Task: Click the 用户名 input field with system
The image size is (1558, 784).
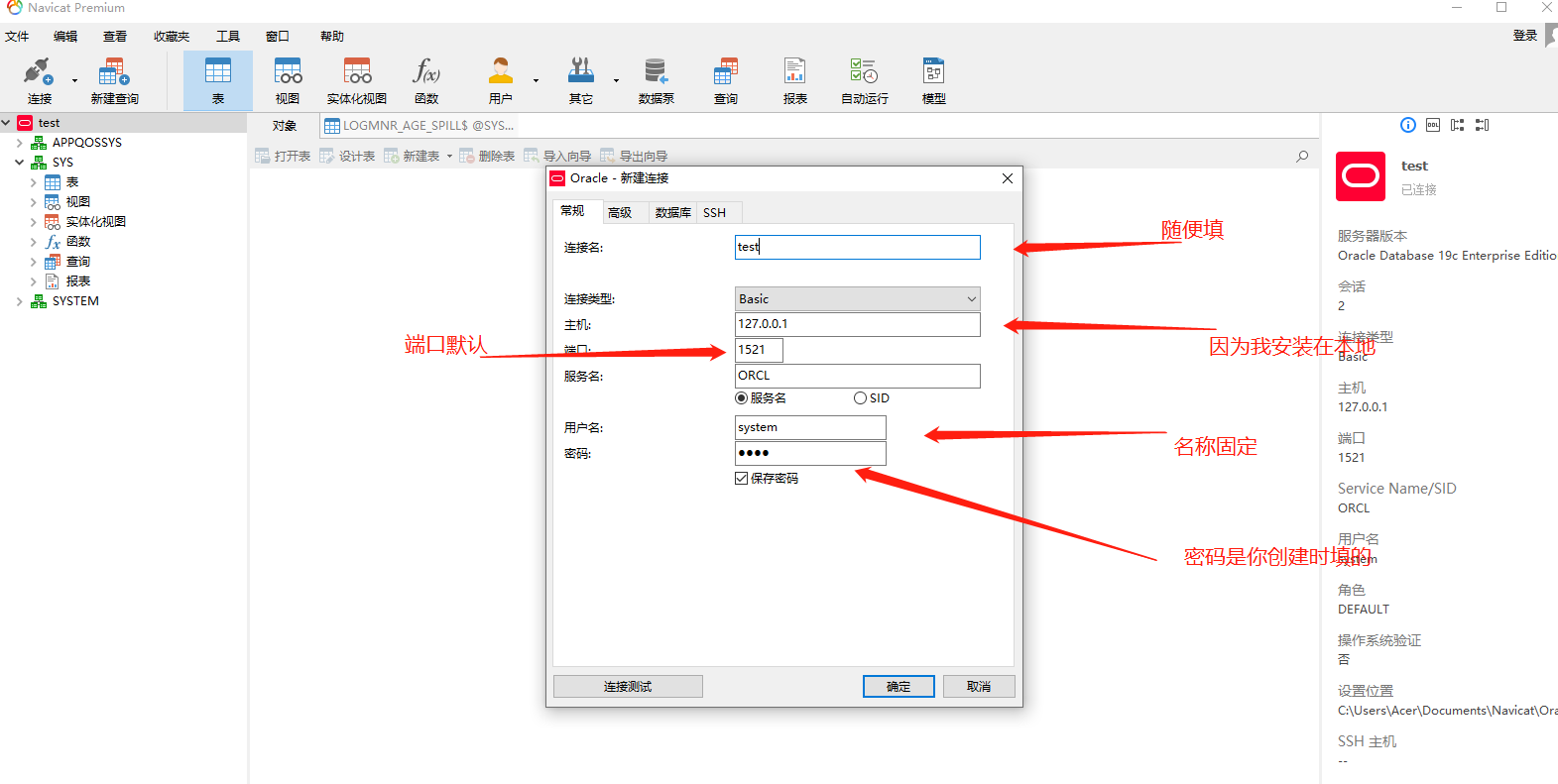Action: click(x=810, y=428)
